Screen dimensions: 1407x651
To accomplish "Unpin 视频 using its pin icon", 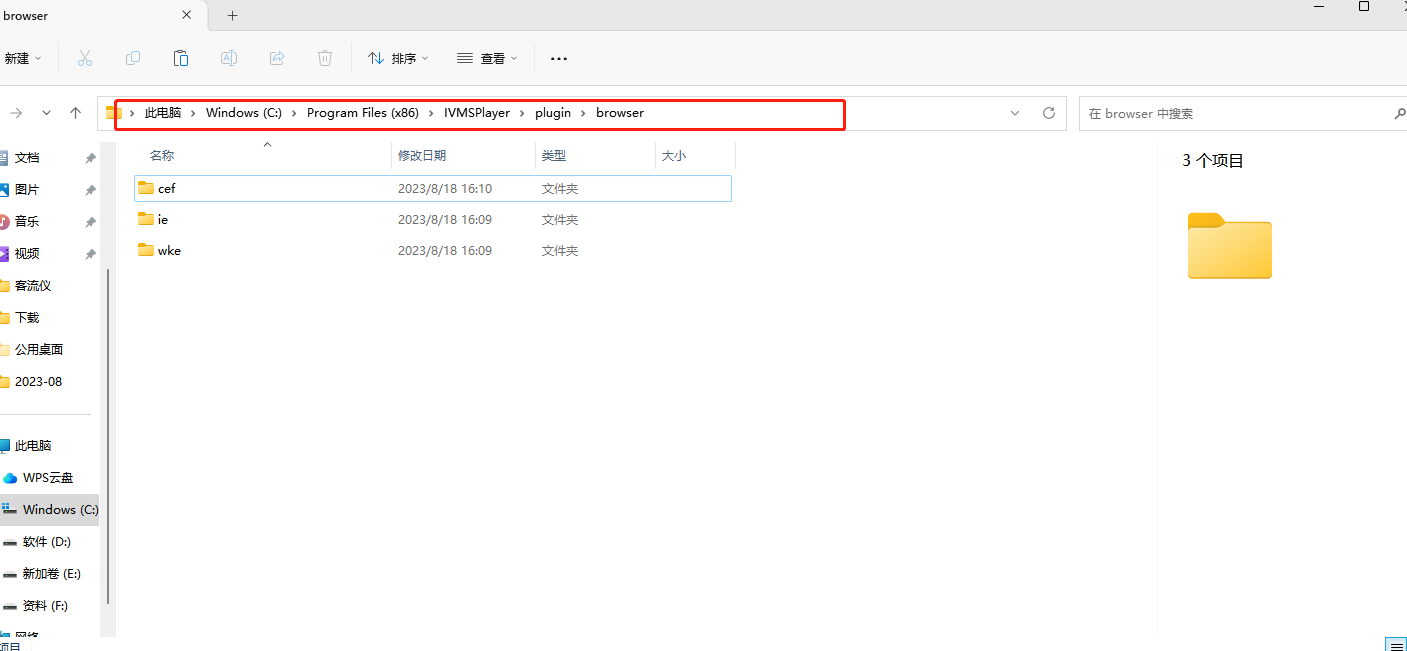I will pyautogui.click(x=90, y=254).
